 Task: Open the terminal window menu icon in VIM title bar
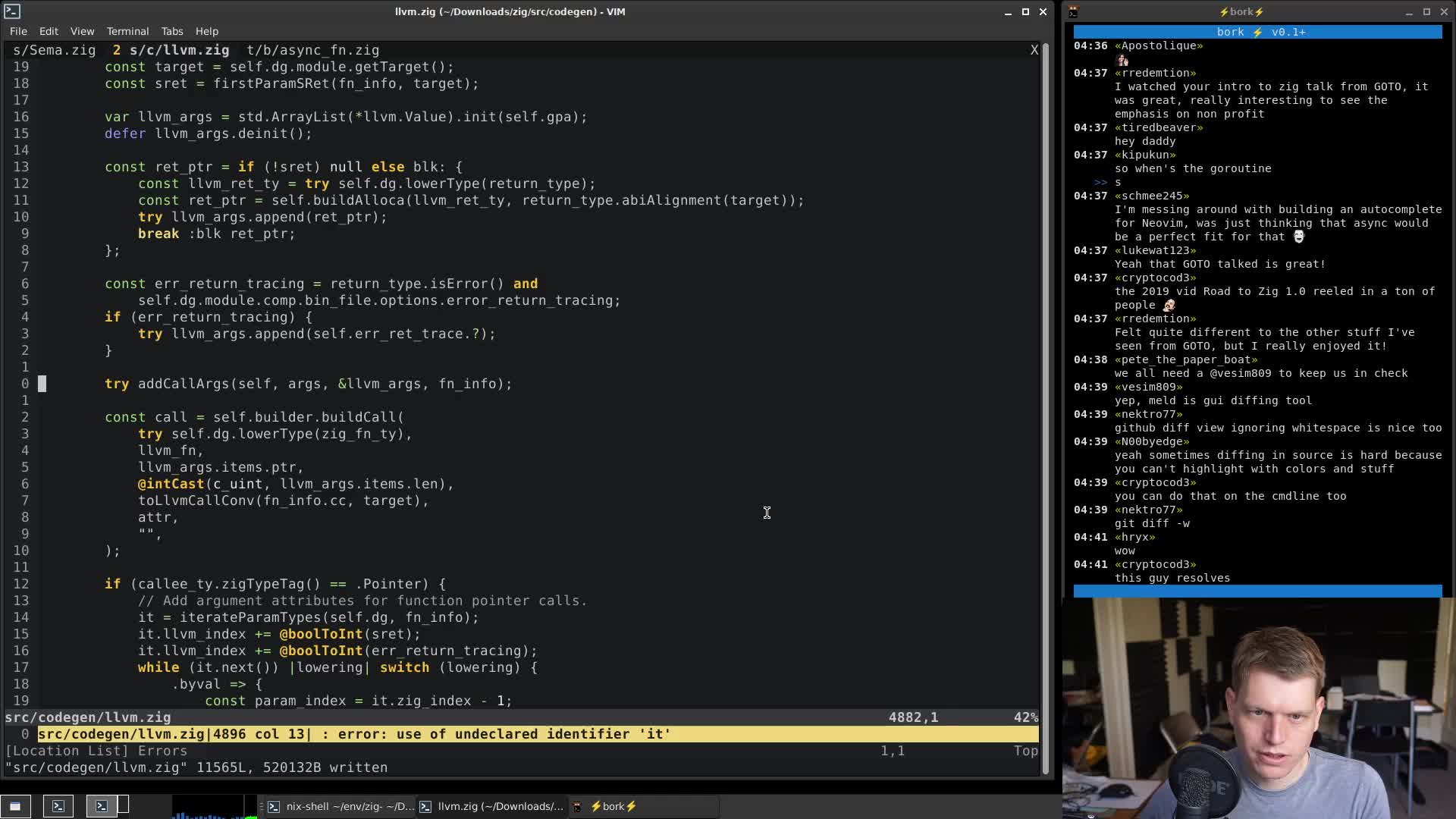pyautogui.click(x=12, y=11)
